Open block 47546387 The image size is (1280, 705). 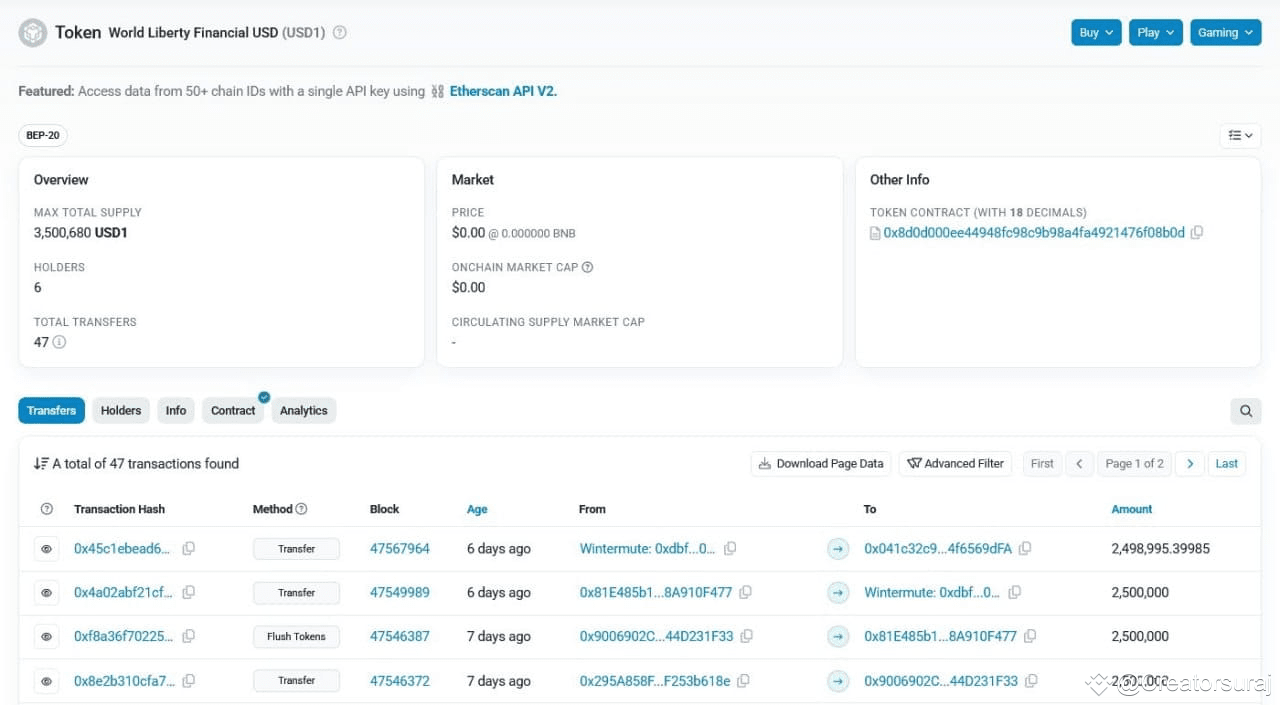(x=400, y=636)
